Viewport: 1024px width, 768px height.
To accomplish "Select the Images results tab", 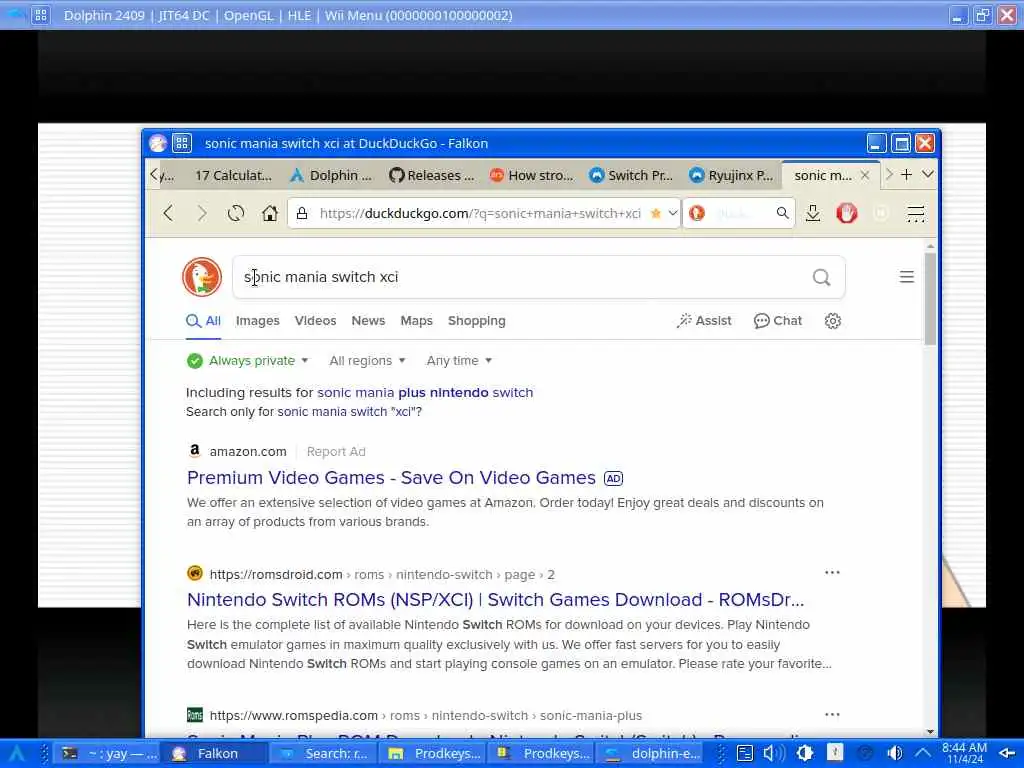I will coord(257,321).
